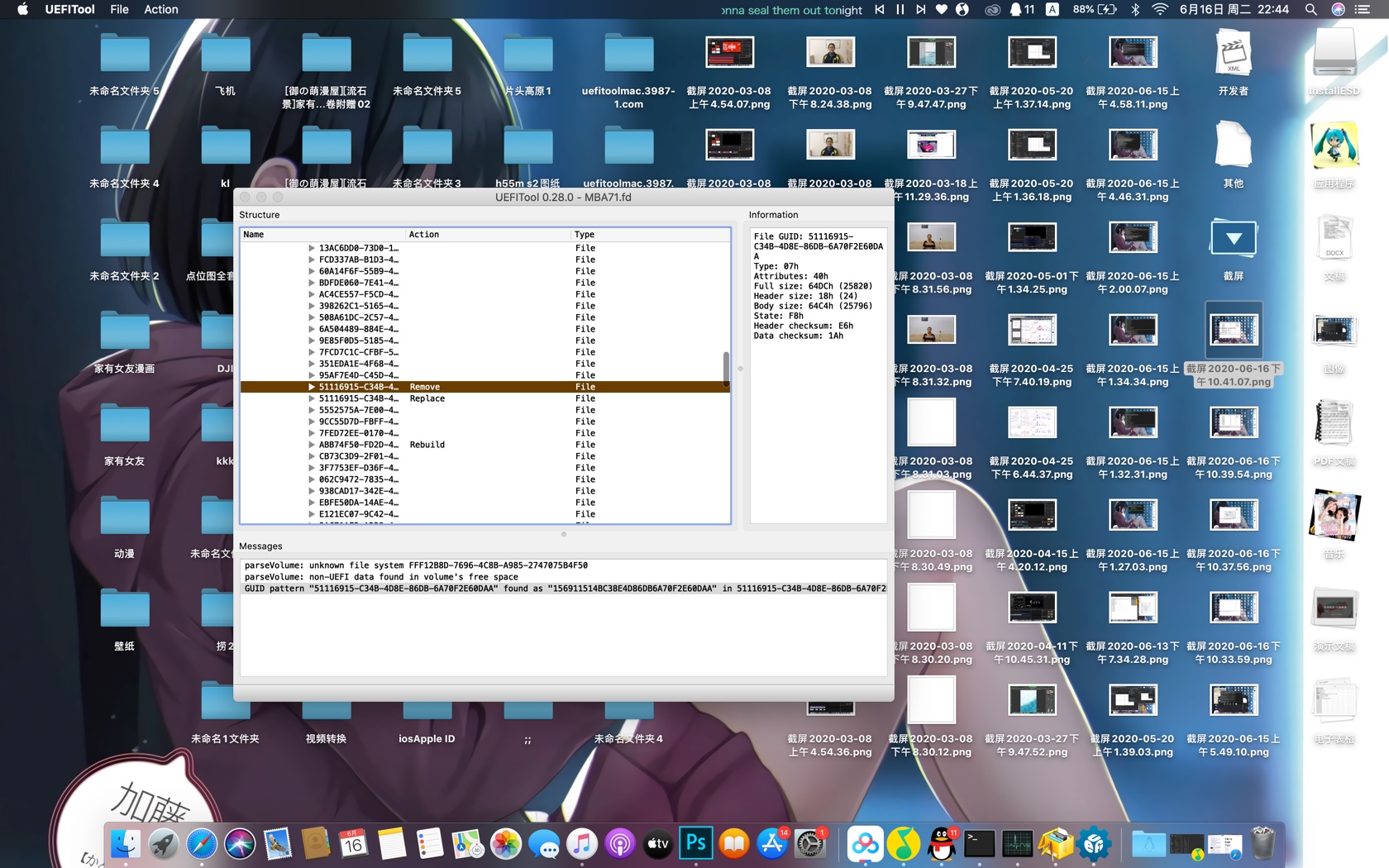The width and height of the screenshot is (1389, 868).
Task: Click the date and time clock
Action: pyautogui.click(x=1234, y=9)
